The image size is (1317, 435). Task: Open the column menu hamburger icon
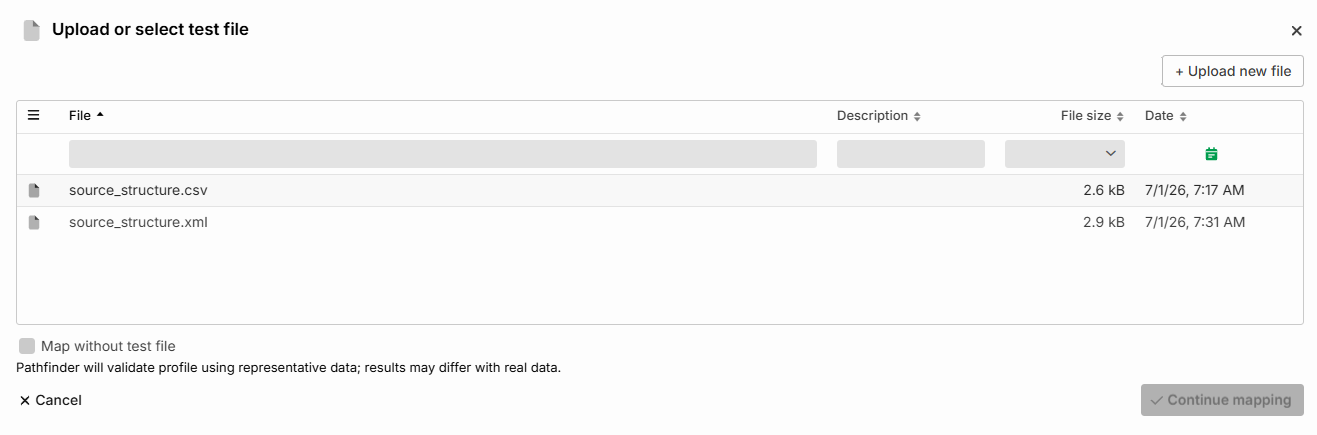coord(33,115)
